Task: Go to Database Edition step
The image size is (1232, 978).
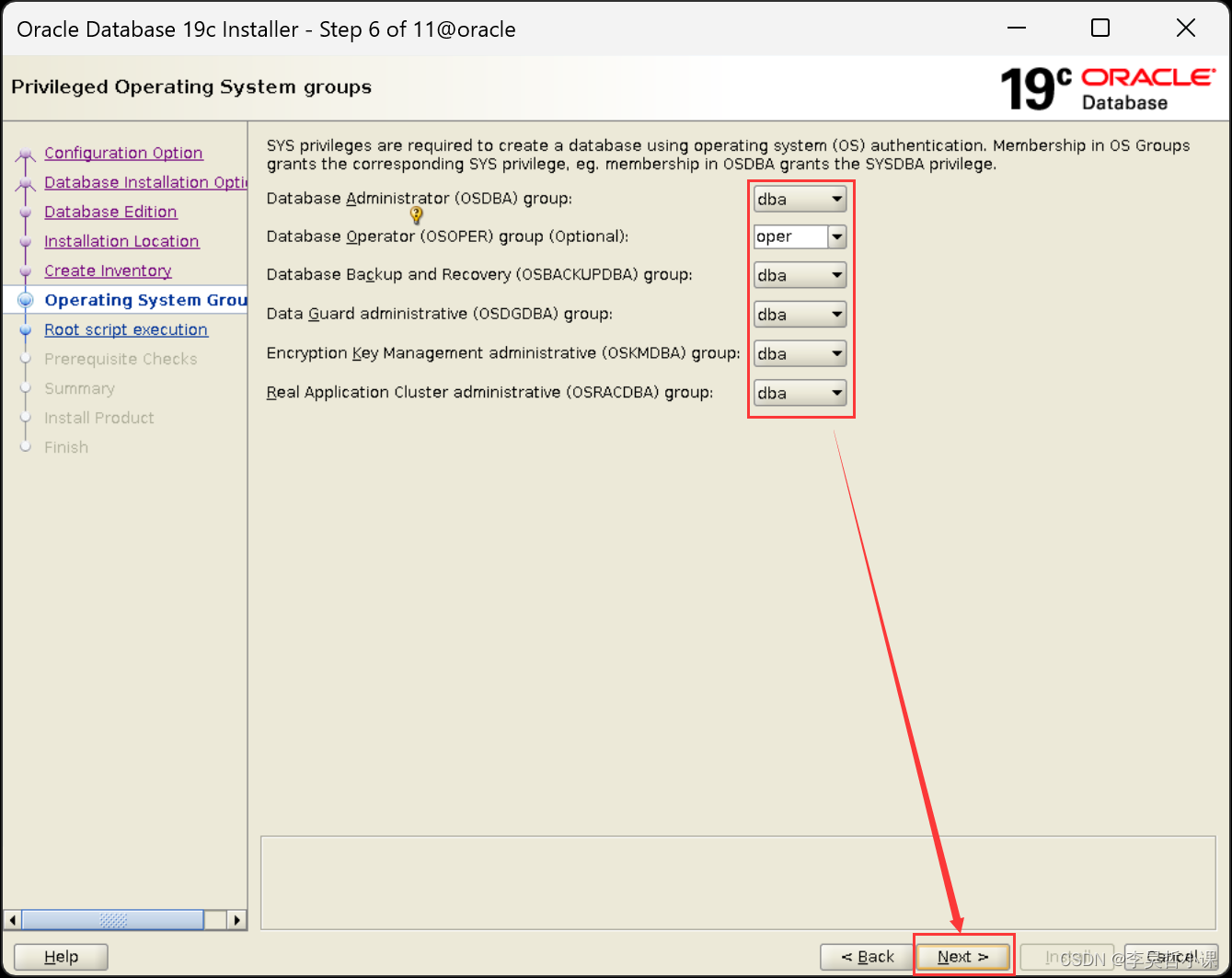Action: (110, 212)
